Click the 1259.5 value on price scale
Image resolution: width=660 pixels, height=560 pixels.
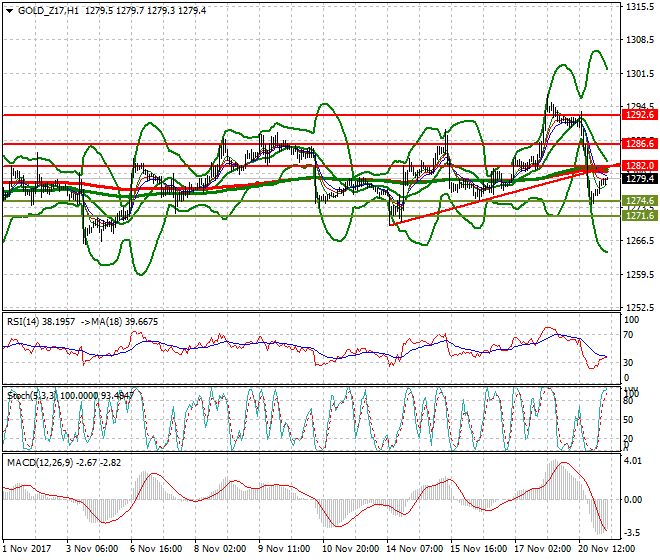638,274
